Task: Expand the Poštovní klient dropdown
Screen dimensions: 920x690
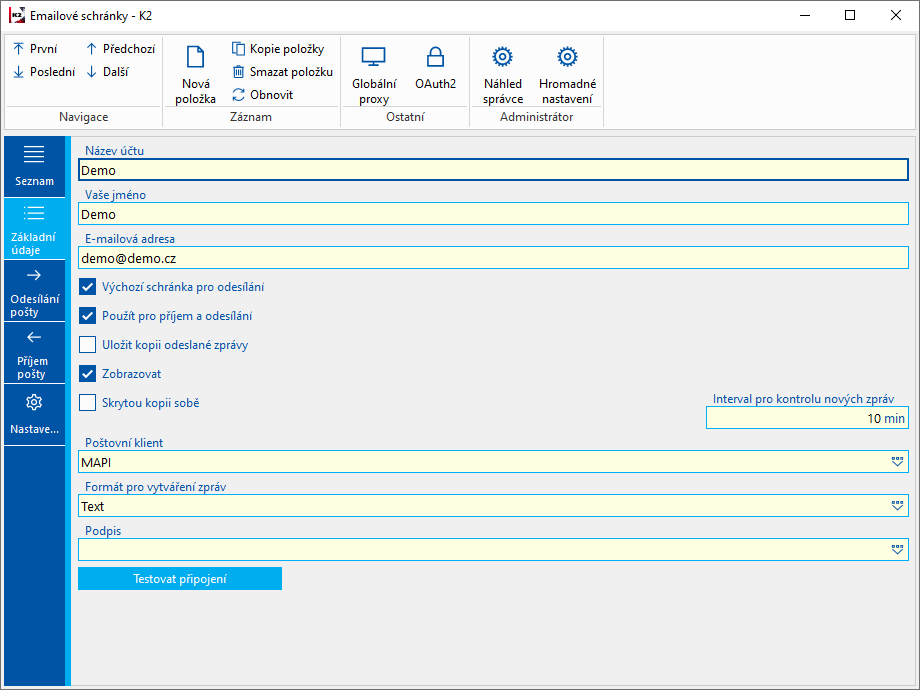Action: tap(897, 462)
